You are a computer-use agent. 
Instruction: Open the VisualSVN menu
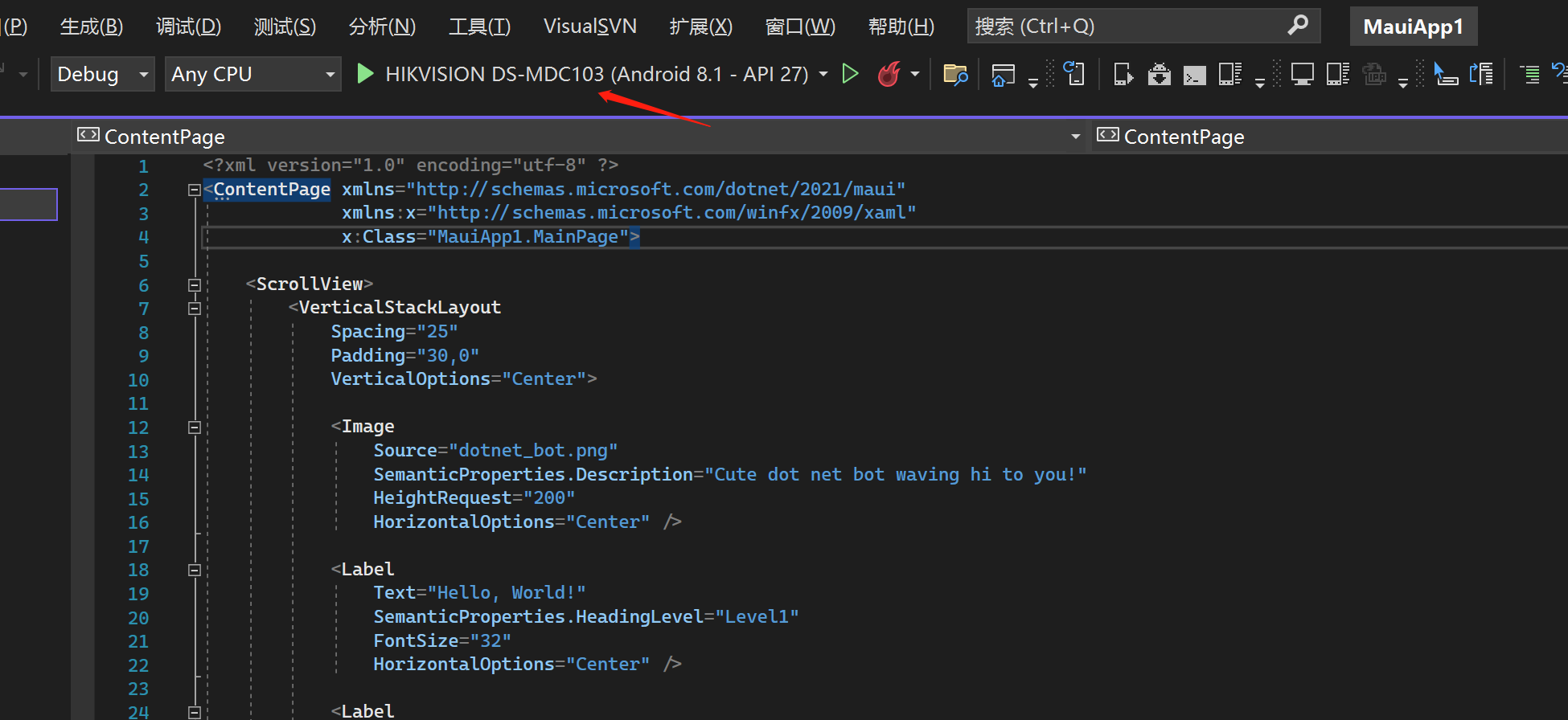click(x=590, y=27)
